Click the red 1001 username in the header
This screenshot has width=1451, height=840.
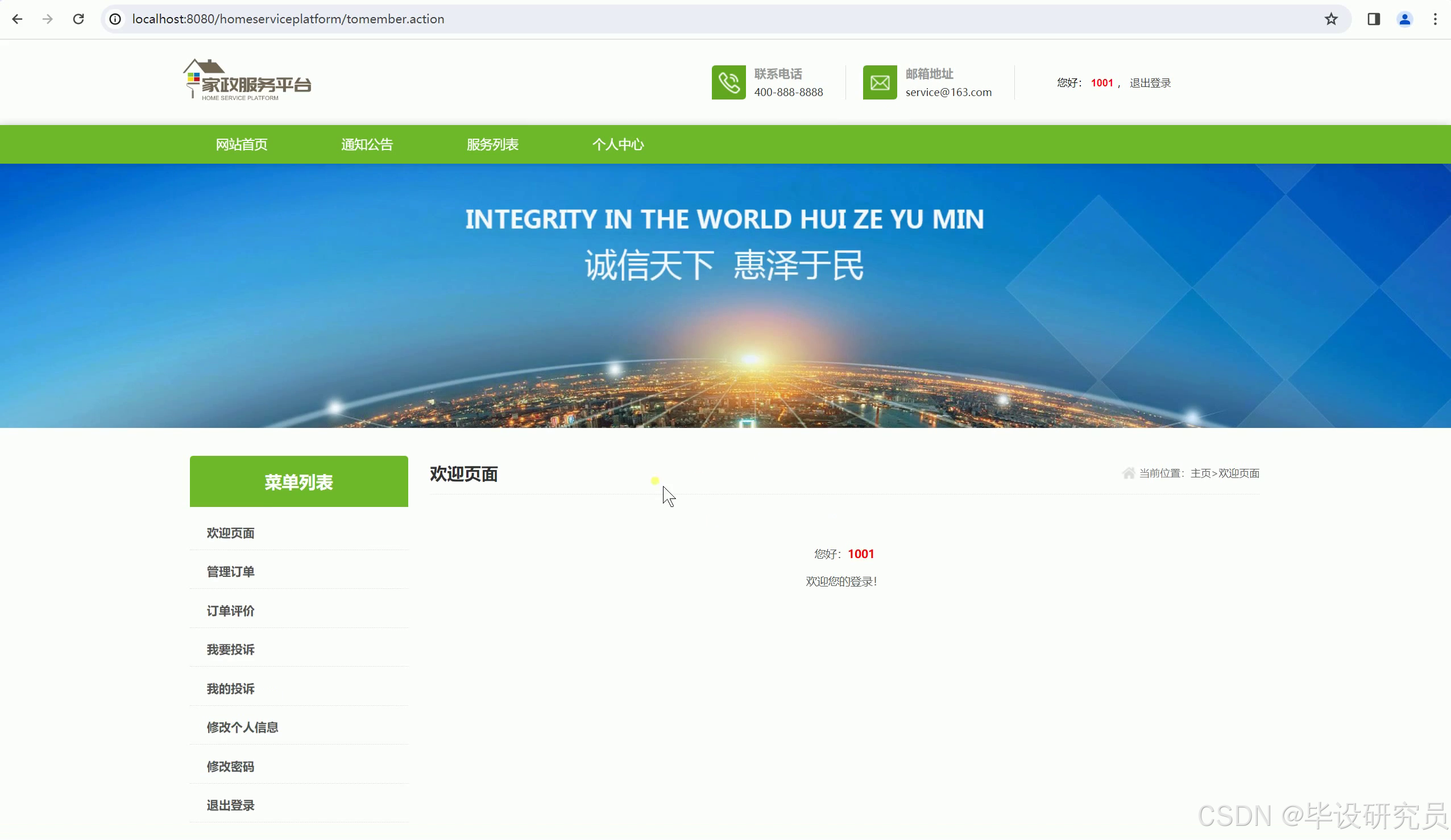[1102, 83]
